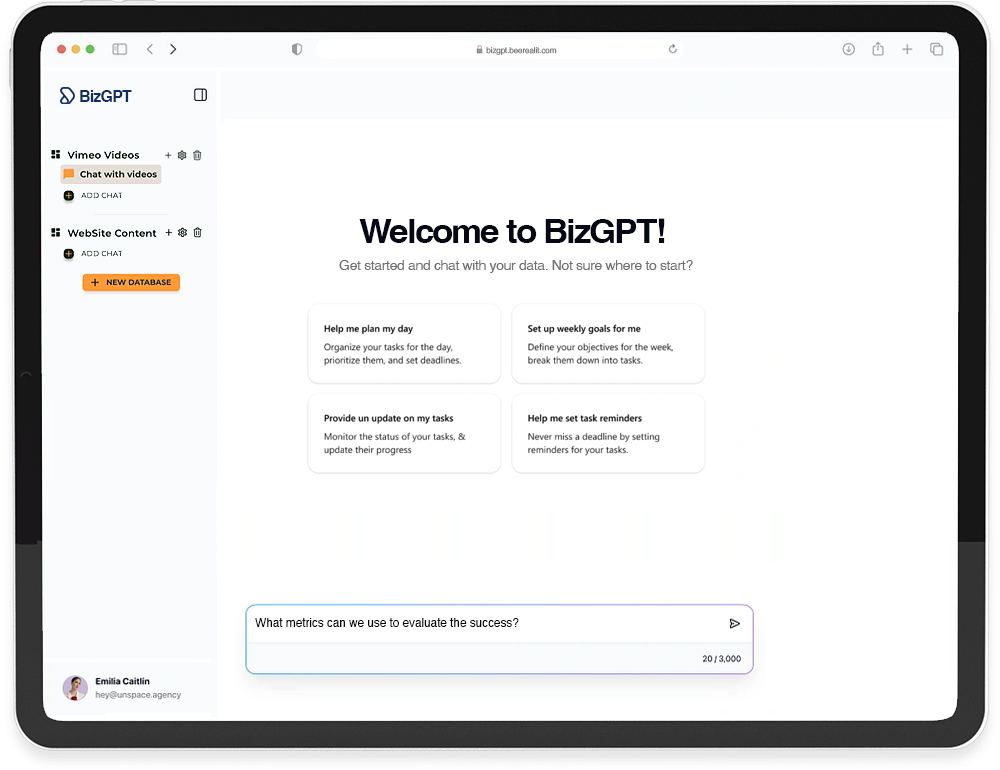Delete the Vimeo Videos database

coord(197,155)
